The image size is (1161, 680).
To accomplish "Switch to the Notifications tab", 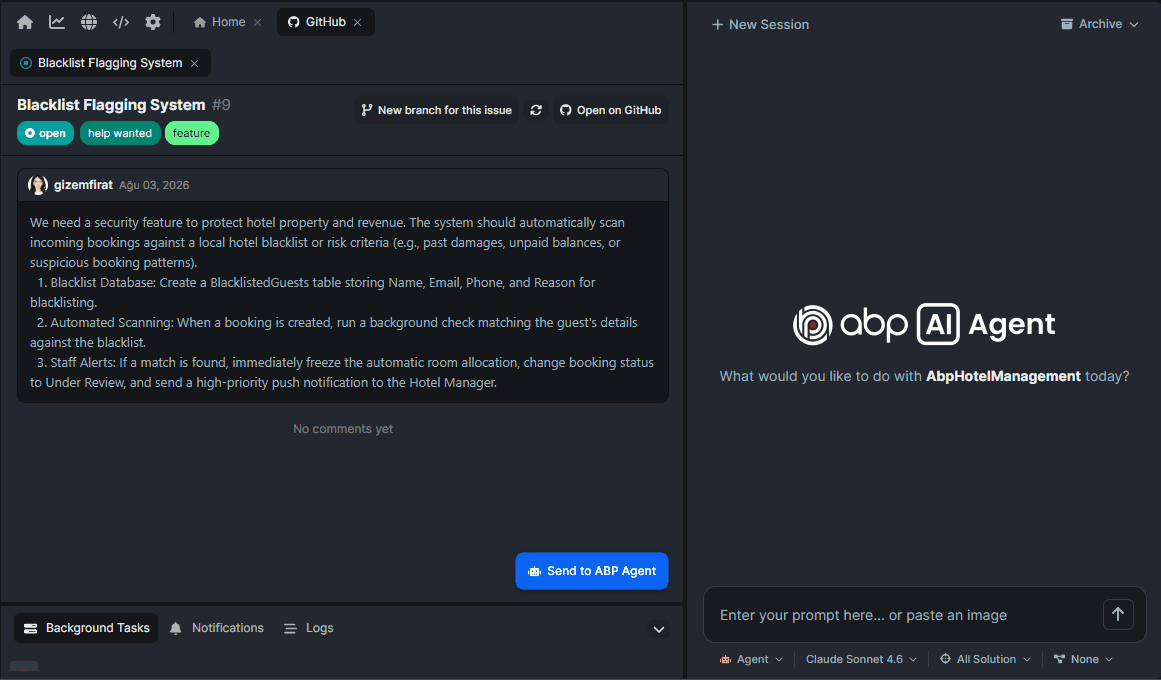I will coord(217,628).
